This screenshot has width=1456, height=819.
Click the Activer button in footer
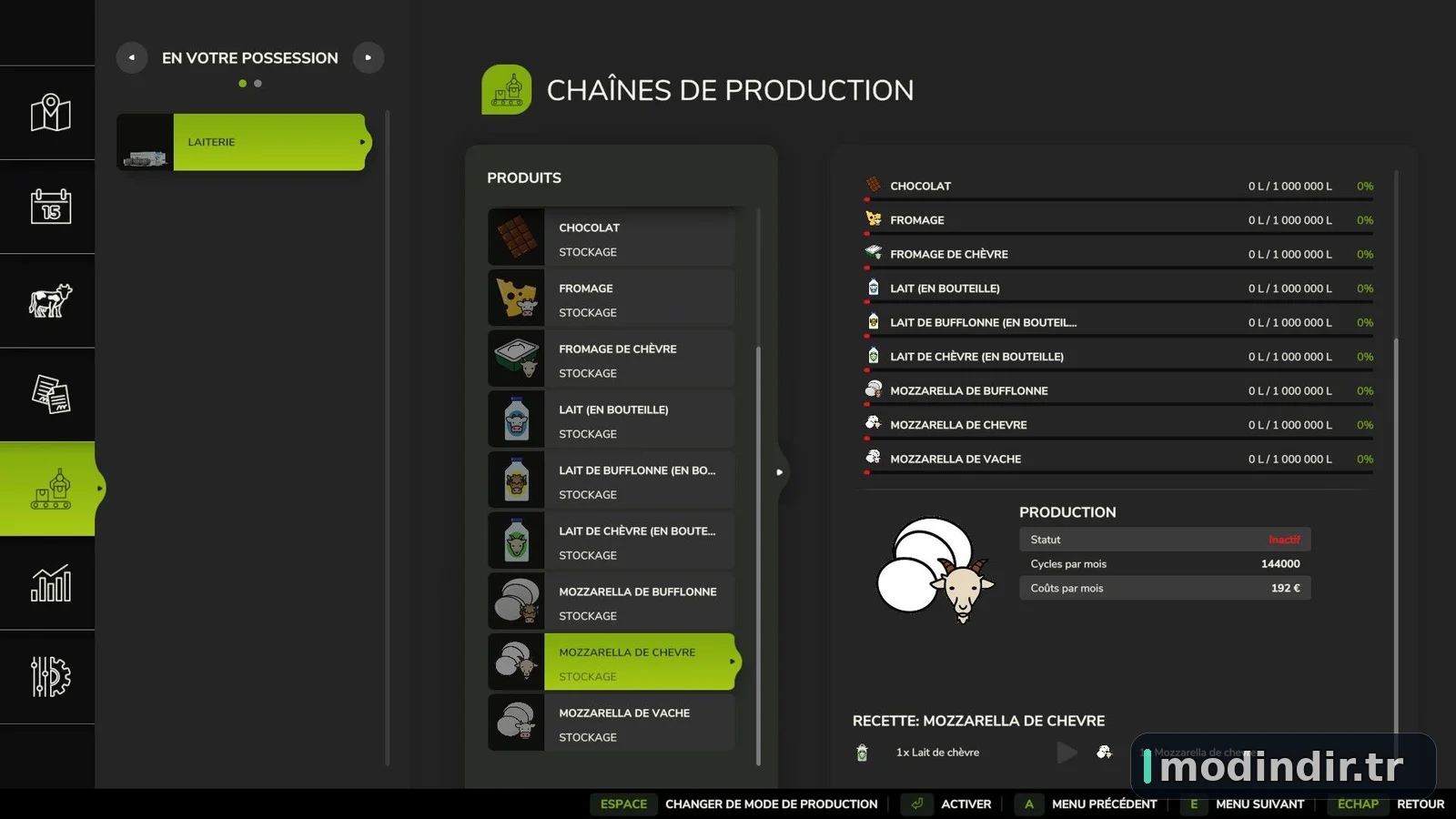tap(946, 804)
